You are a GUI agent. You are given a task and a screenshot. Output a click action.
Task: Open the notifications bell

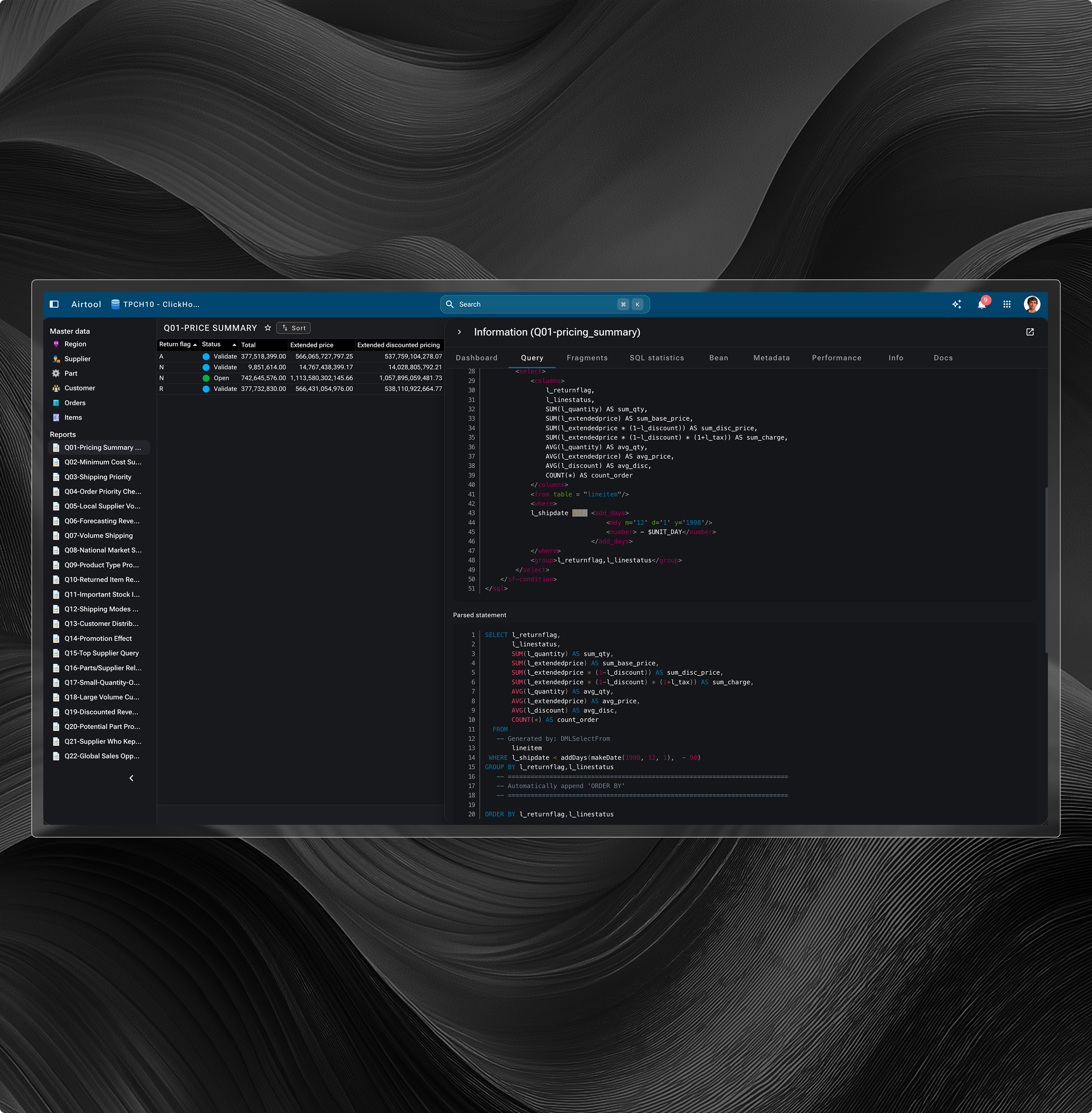[981, 304]
